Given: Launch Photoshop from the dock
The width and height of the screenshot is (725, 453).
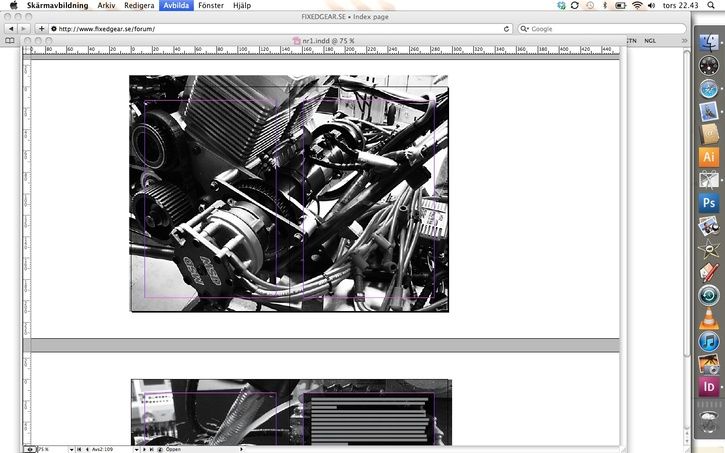Looking at the screenshot, I should (709, 203).
